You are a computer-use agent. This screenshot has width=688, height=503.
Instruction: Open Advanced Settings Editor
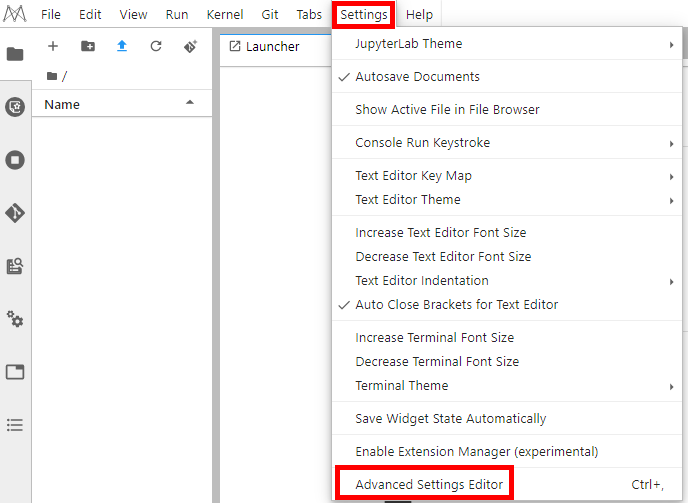click(x=507, y=484)
